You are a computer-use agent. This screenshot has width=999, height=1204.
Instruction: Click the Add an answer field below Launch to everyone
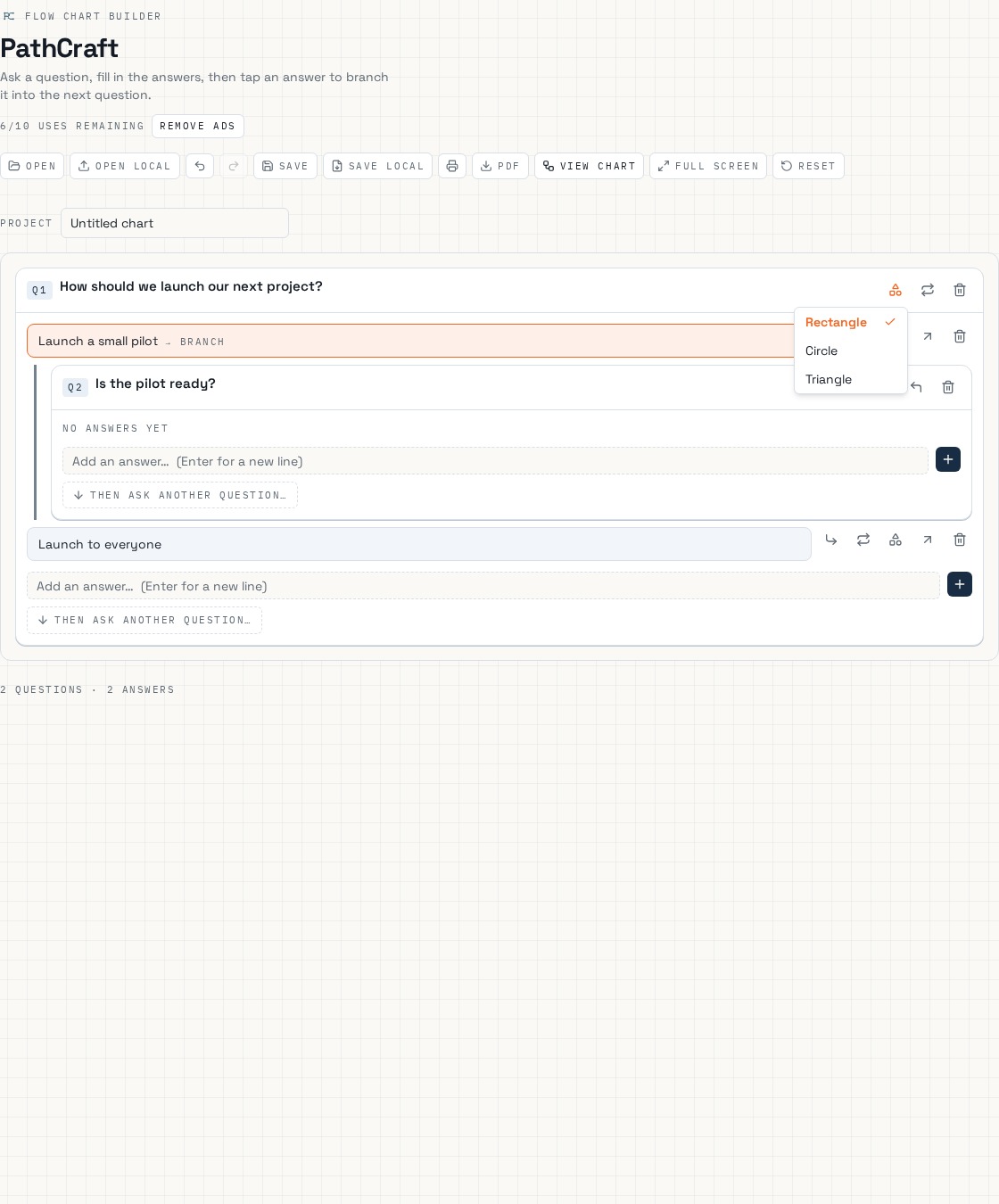pos(483,586)
